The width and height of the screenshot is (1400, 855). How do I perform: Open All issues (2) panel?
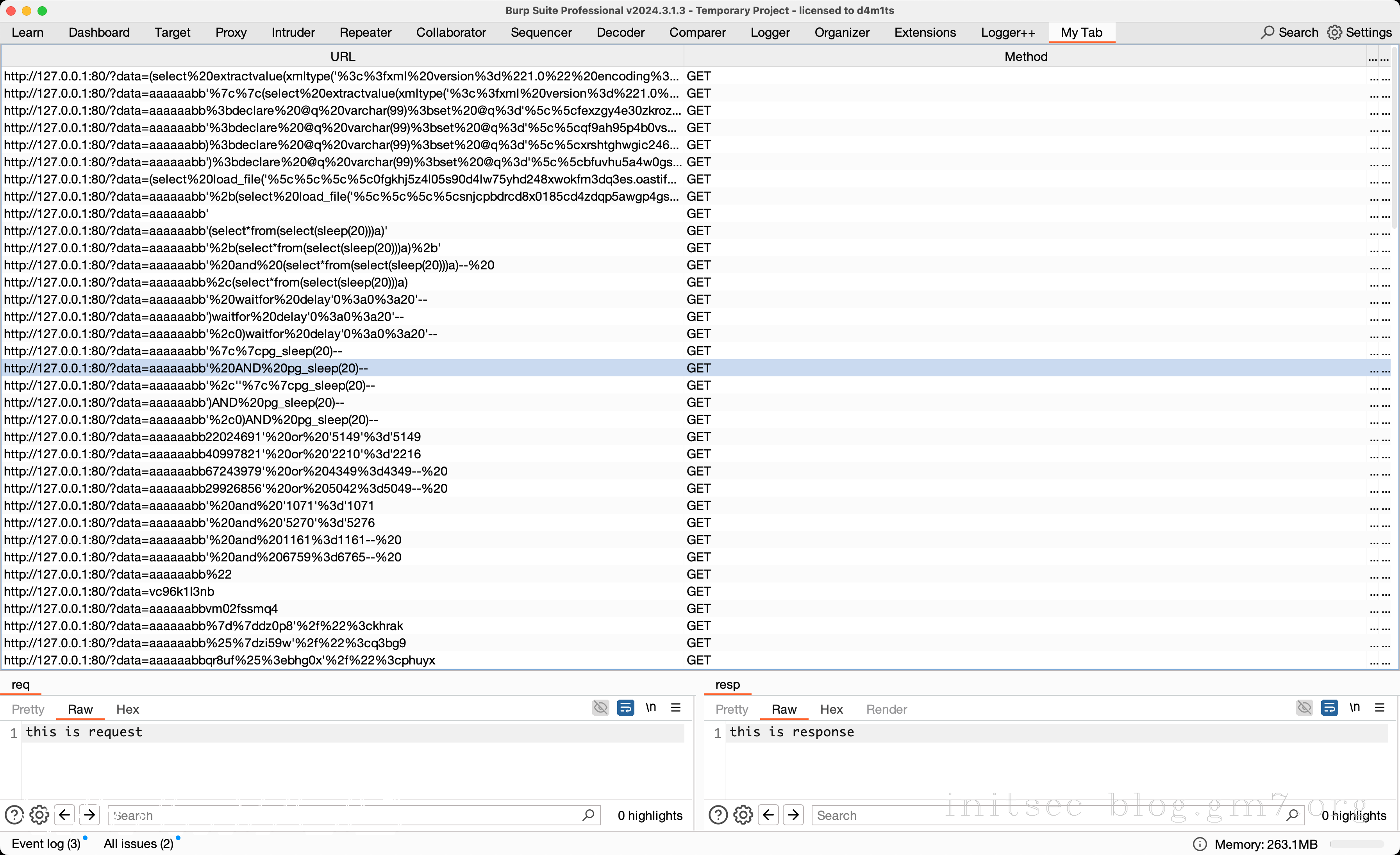(138, 844)
